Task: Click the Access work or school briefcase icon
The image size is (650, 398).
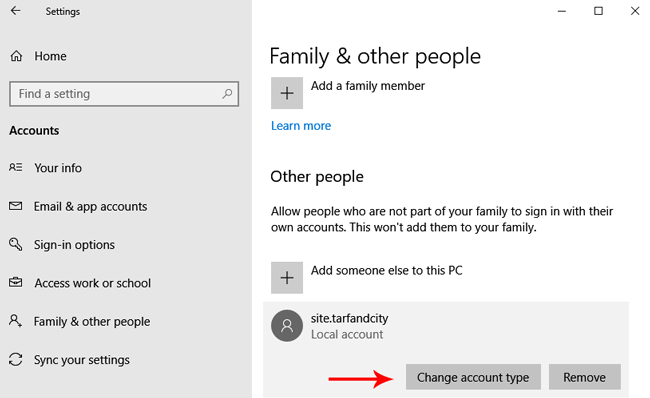Action: pyautogui.click(x=16, y=282)
